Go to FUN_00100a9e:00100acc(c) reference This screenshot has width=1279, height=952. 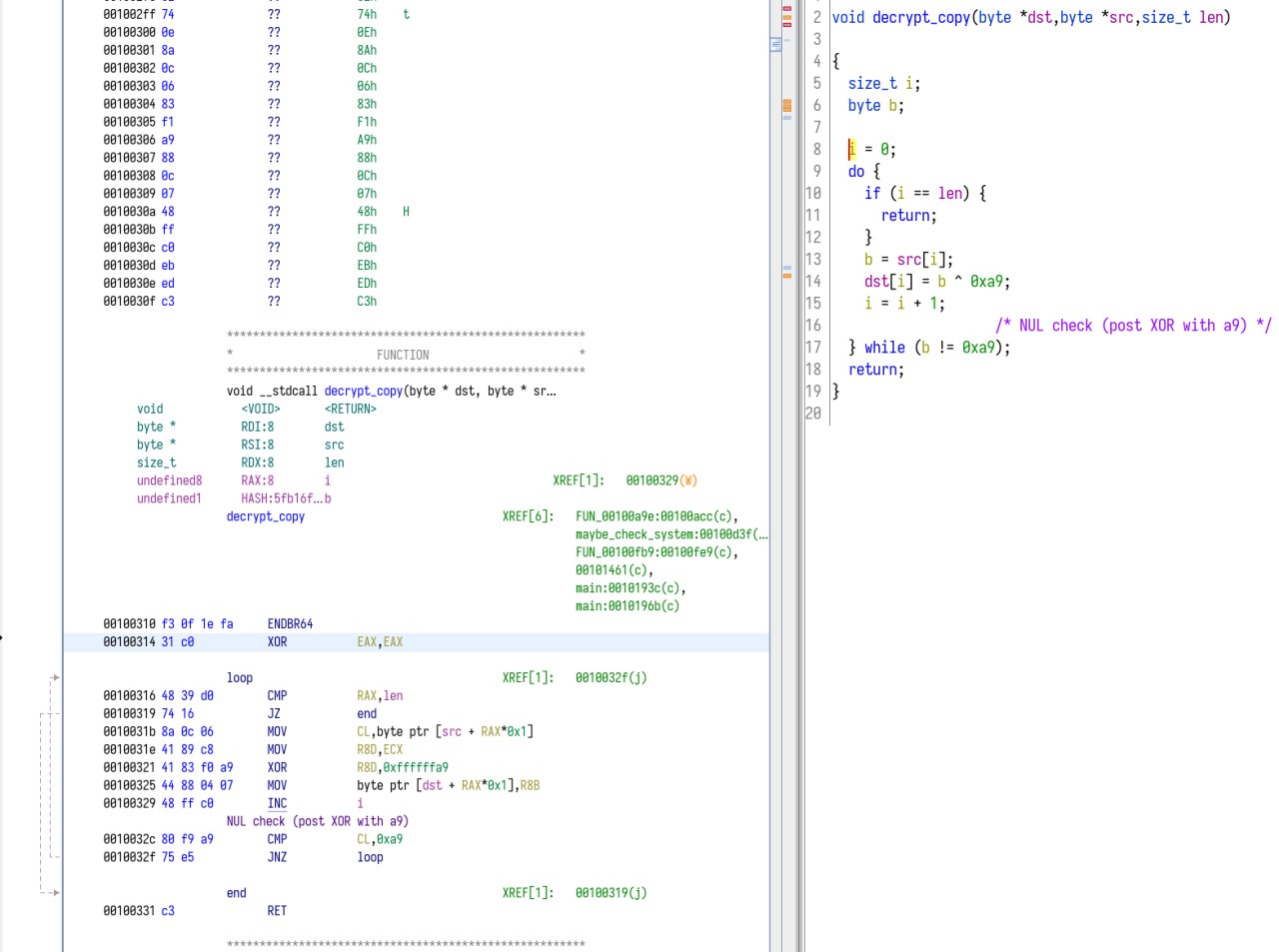656,516
